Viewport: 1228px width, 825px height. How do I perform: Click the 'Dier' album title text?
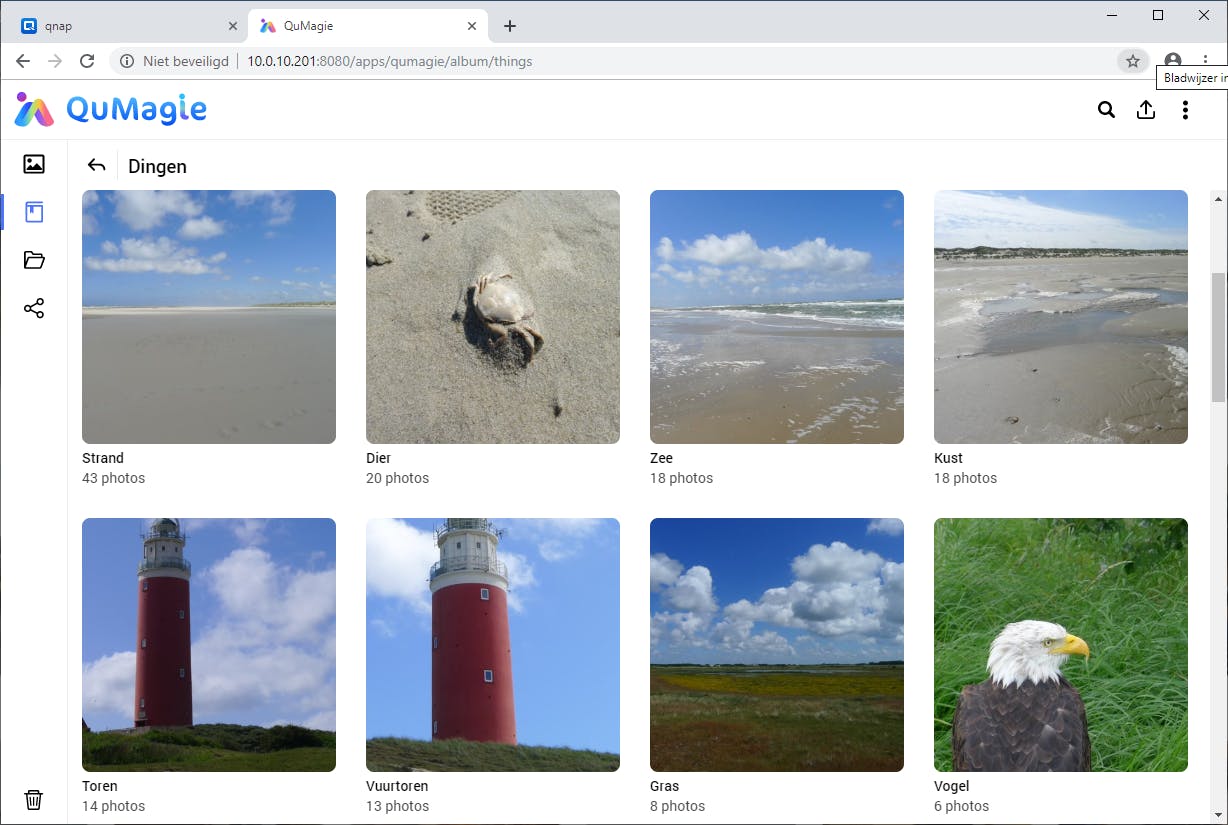[378, 458]
